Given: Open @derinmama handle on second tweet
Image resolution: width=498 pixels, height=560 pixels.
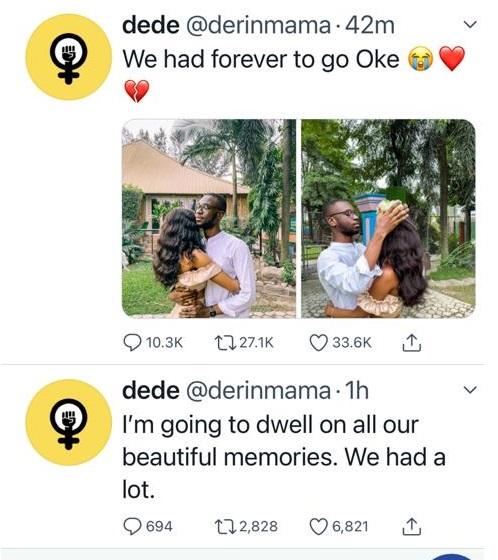Looking at the screenshot, I should (x=259, y=390).
